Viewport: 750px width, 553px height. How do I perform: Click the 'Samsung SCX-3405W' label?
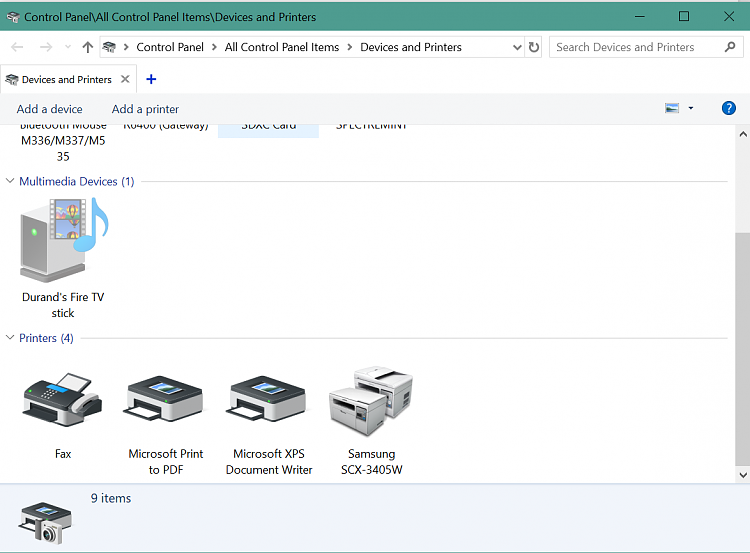point(372,462)
